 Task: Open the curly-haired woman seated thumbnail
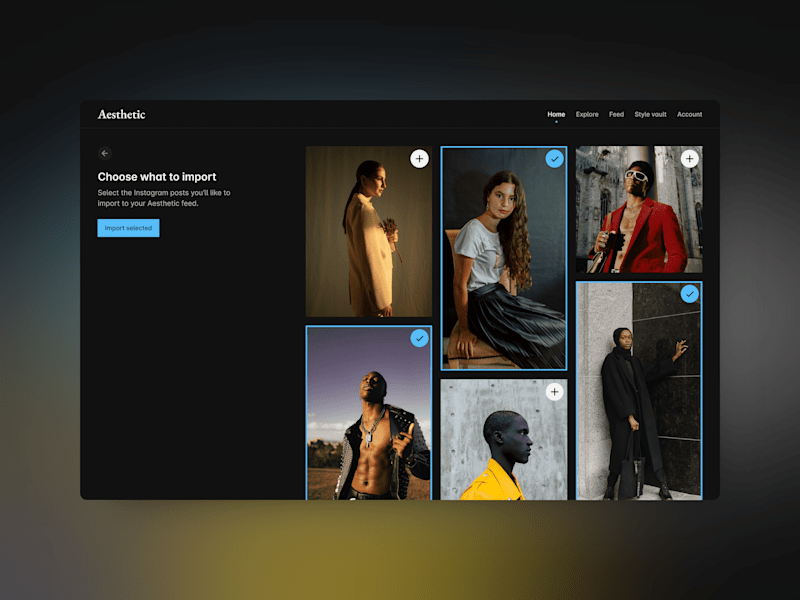tap(504, 258)
